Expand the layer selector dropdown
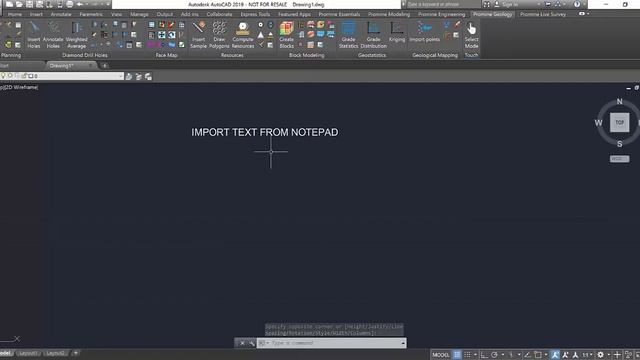The image size is (640, 360). [x=120, y=76]
